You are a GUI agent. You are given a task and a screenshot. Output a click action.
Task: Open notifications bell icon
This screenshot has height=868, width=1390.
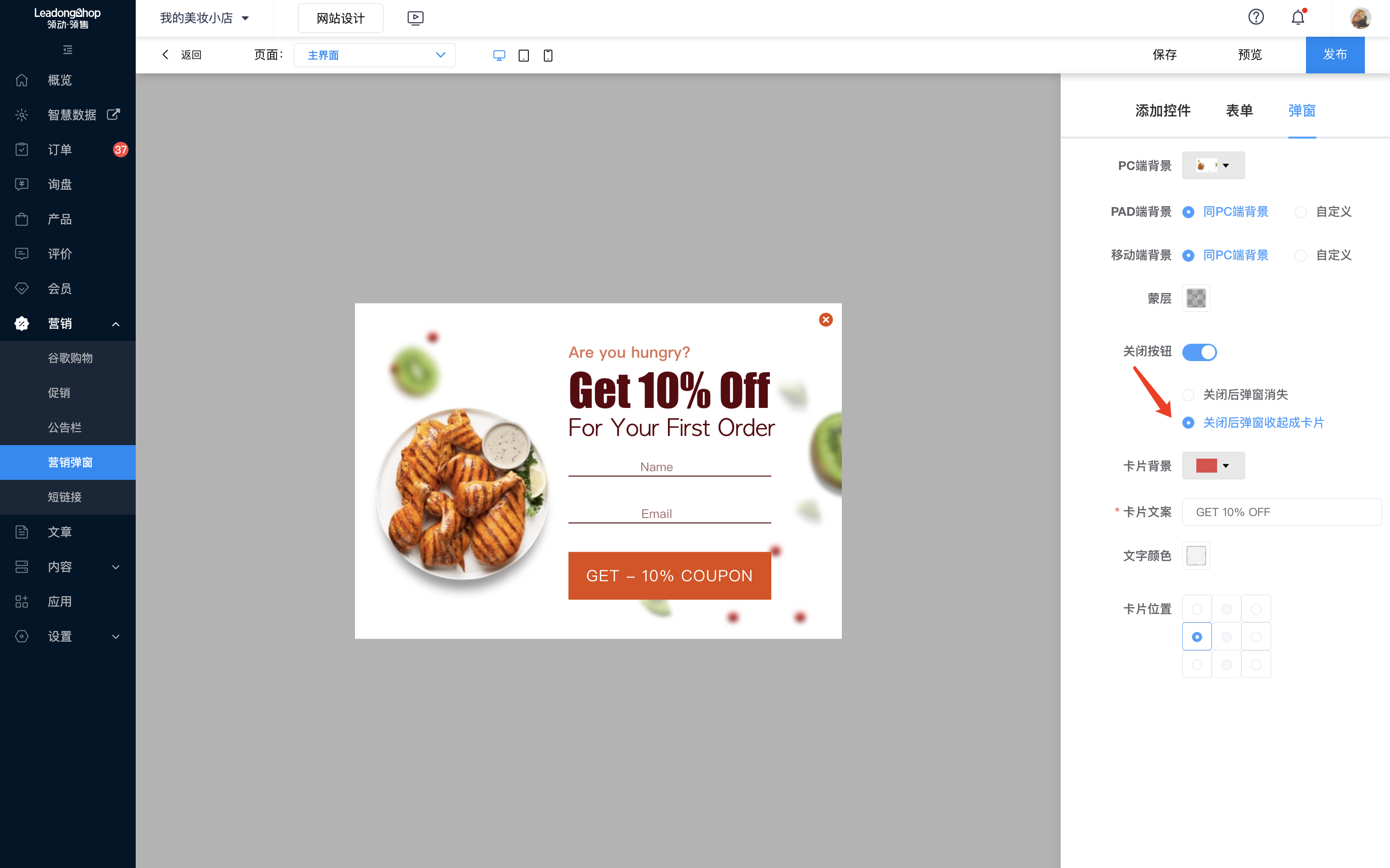[x=1298, y=18]
